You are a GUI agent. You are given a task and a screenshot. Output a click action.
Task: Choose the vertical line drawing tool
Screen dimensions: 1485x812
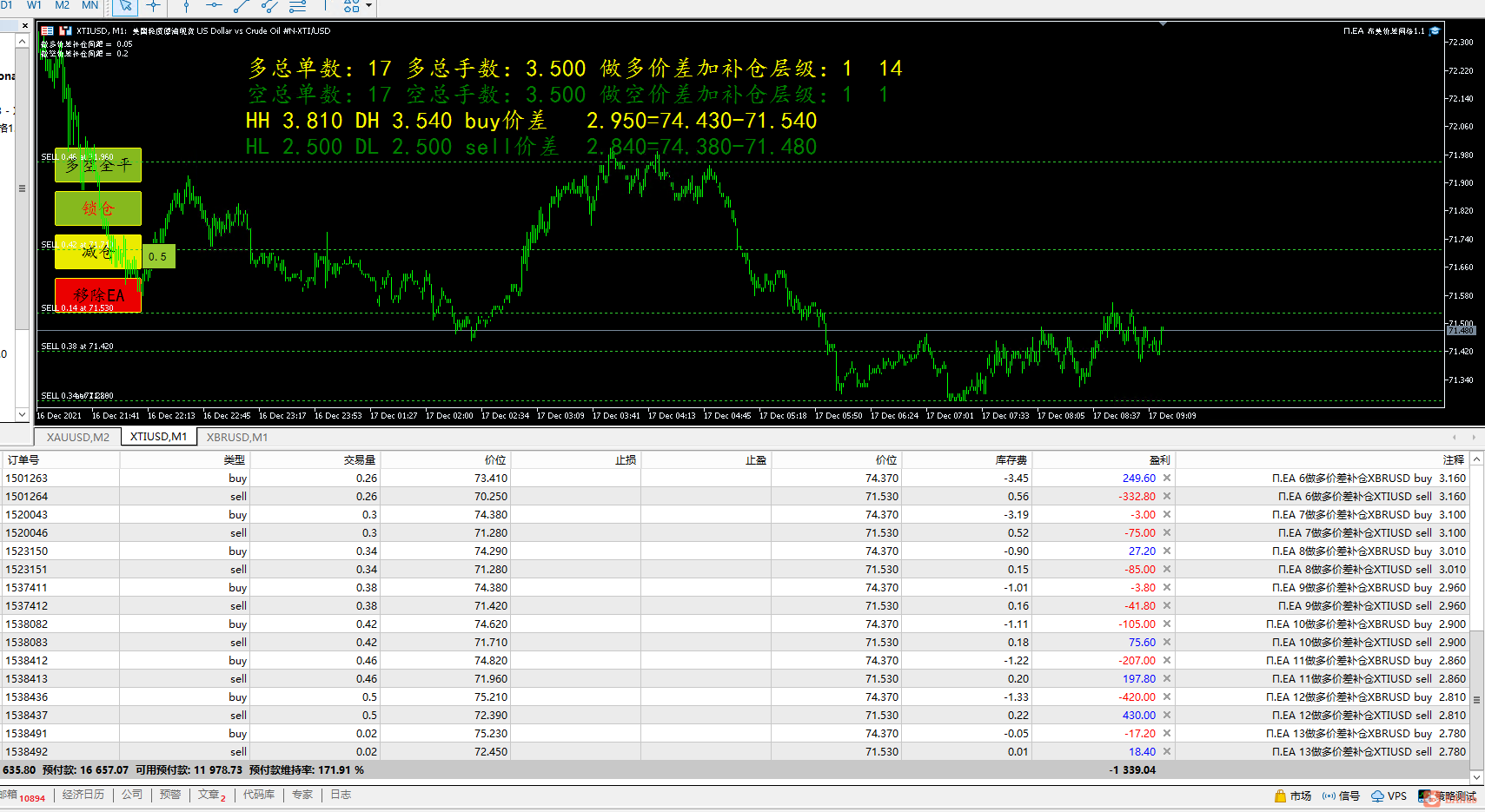tap(186, 6)
